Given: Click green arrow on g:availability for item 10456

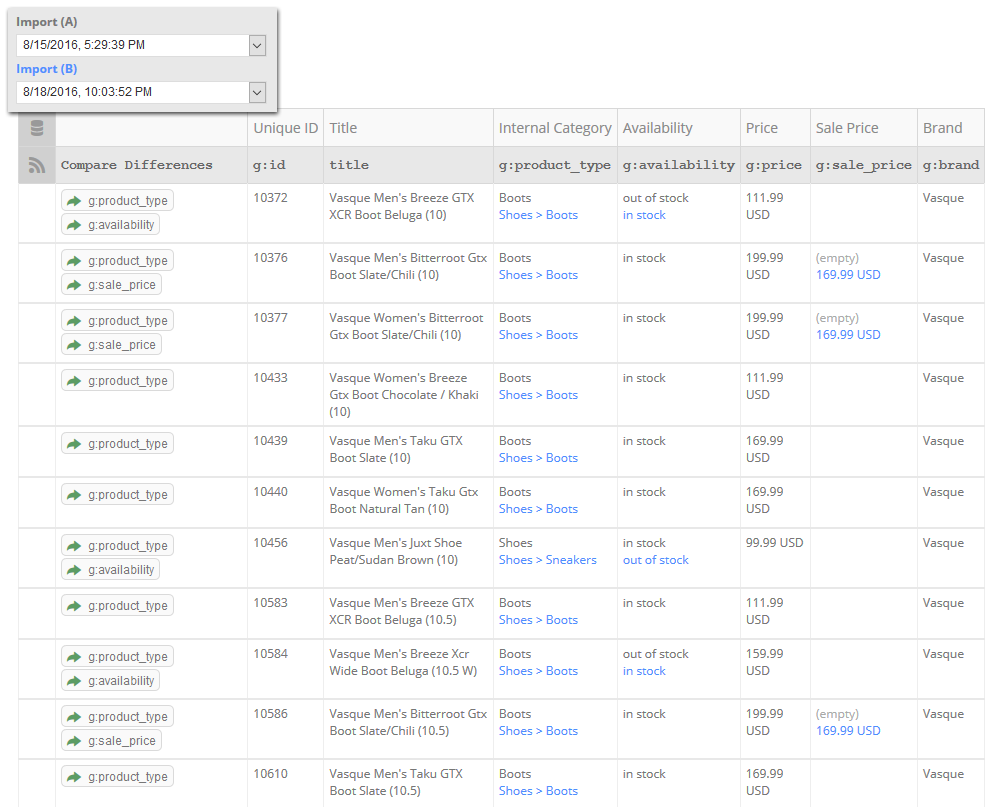Looking at the screenshot, I should pos(75,570).
